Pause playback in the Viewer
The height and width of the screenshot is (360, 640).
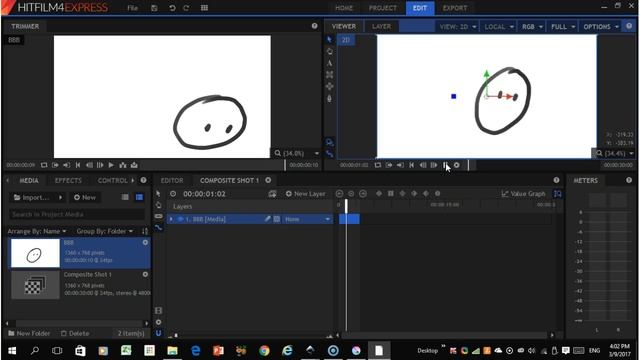click(x=445, y=165)
